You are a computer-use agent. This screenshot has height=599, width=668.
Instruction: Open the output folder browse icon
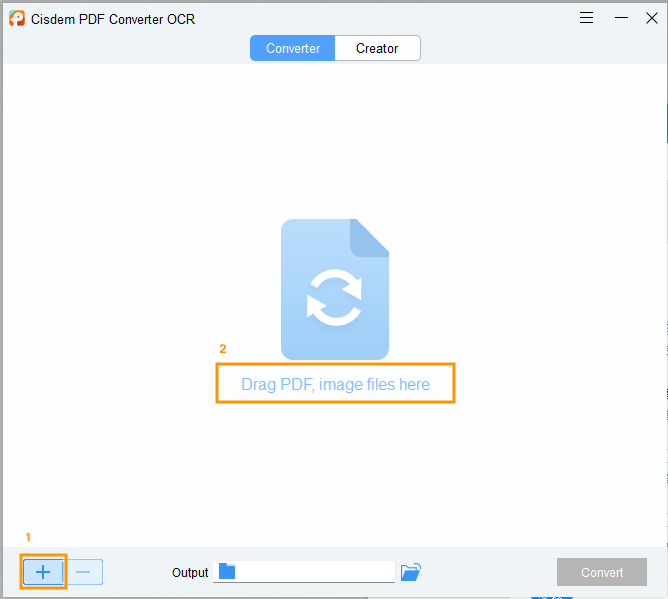[x=411, y=572]
